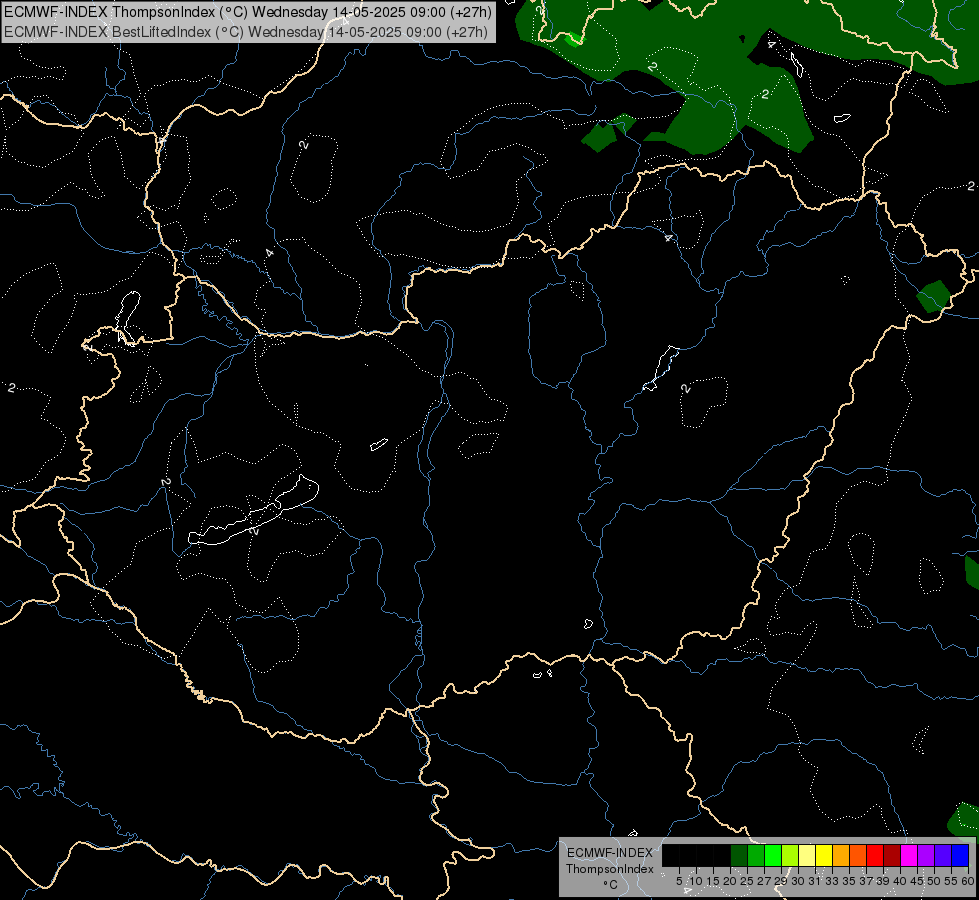
Task: Select the bright red 37–39 legend swatch
Action: pos(875,855)
